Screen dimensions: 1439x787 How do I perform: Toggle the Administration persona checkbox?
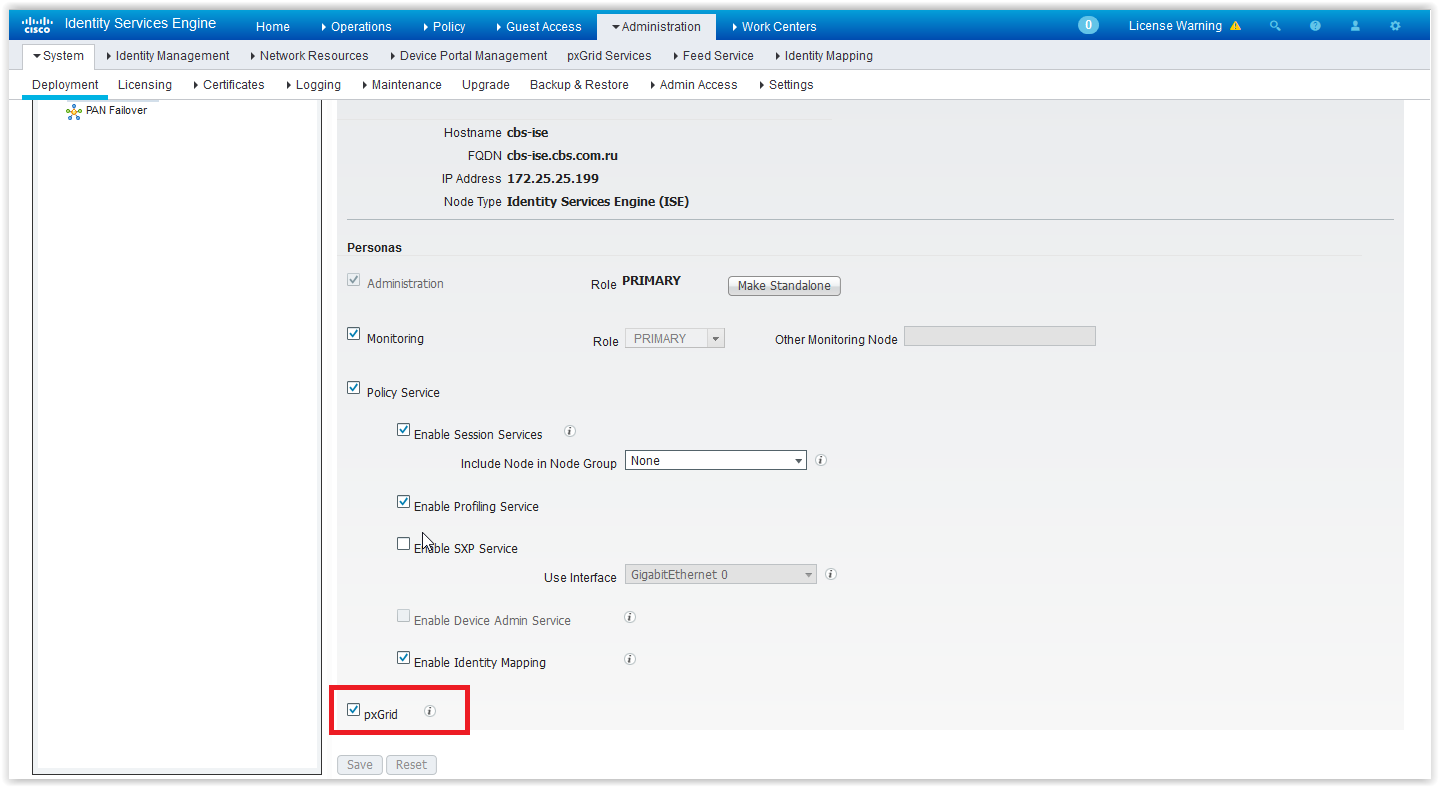[353, 280]
